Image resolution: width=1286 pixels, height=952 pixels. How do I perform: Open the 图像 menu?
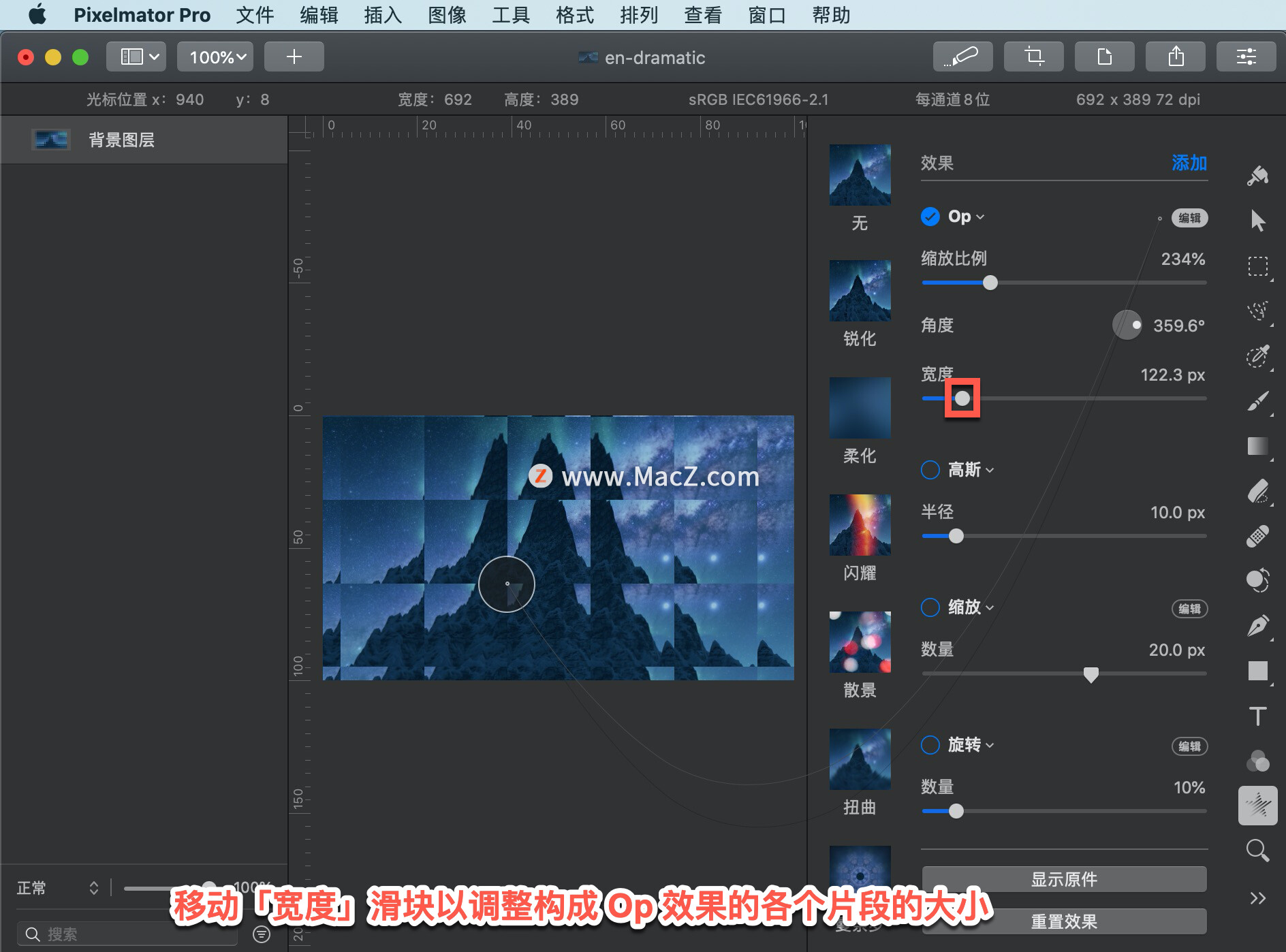[447, 15]
